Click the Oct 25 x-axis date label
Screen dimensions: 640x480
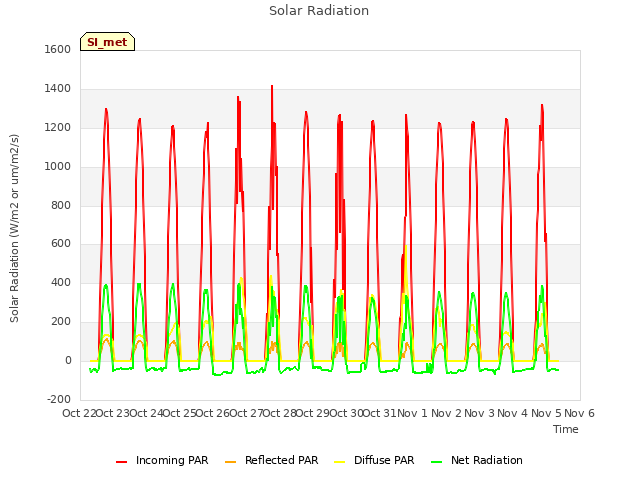point(179,413)
